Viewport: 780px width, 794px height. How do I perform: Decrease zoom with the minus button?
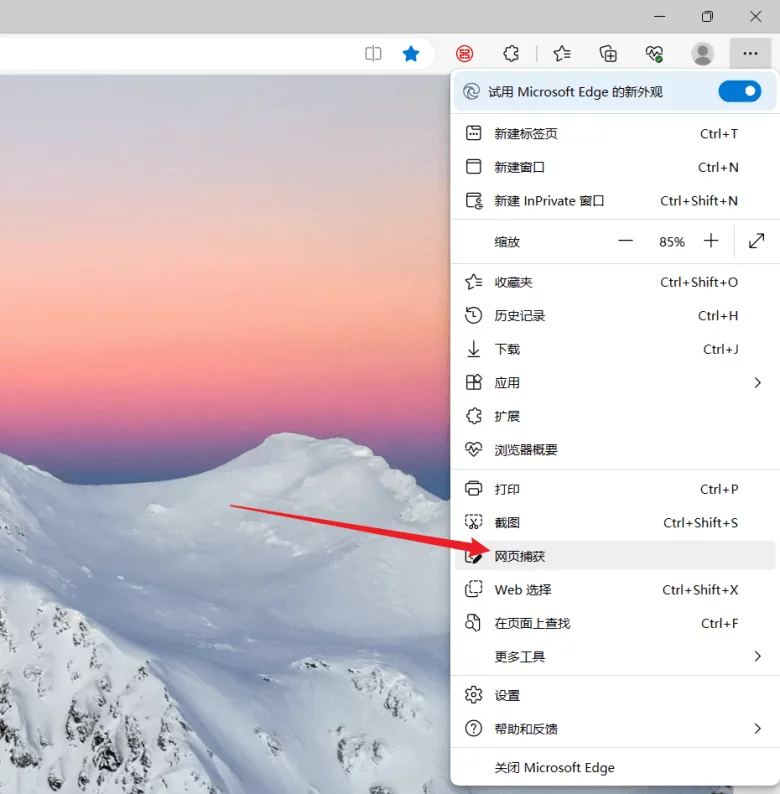pos(626,241)
